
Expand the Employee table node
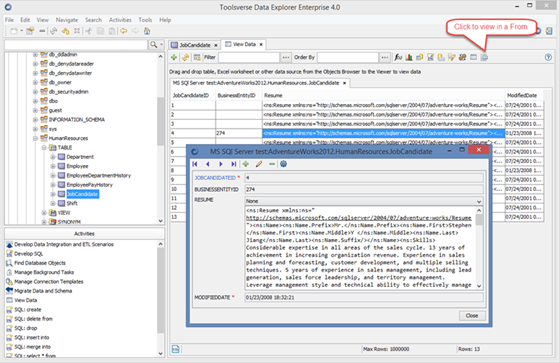[x=52, y=166]
